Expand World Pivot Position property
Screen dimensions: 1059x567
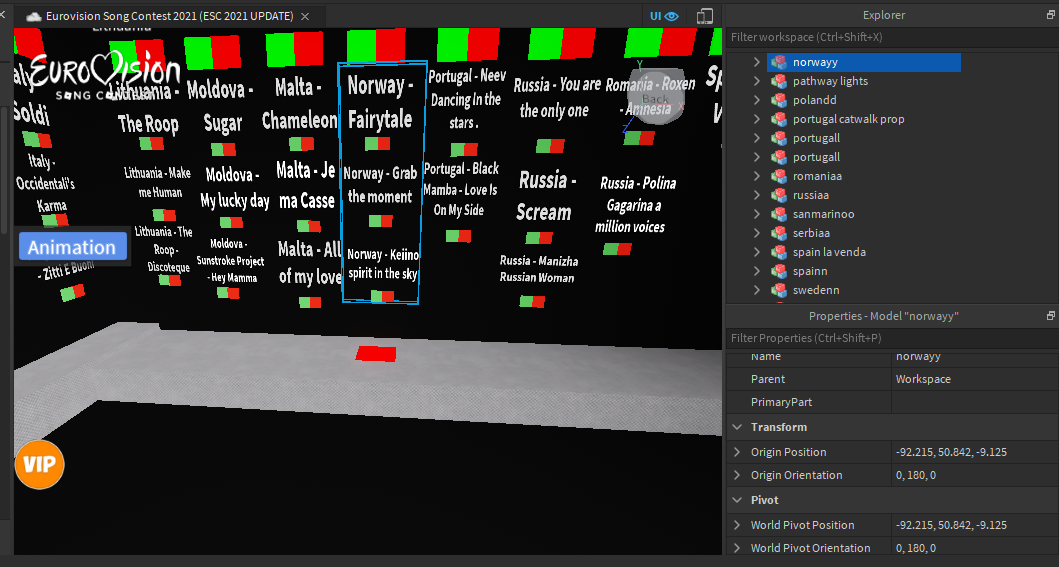[x=738, y=525]
